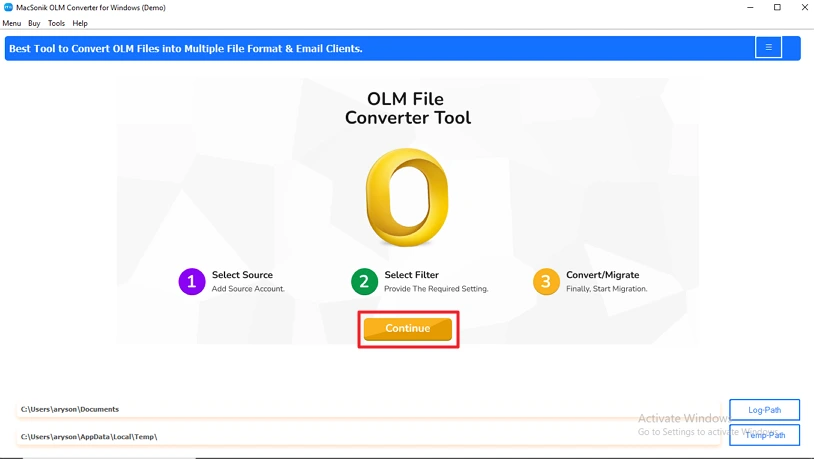Image resolution: width=814 pixels, height=459 pixels.
Task: Click 'Finally, Start Migration.' text
Action: tap(606, 289)
